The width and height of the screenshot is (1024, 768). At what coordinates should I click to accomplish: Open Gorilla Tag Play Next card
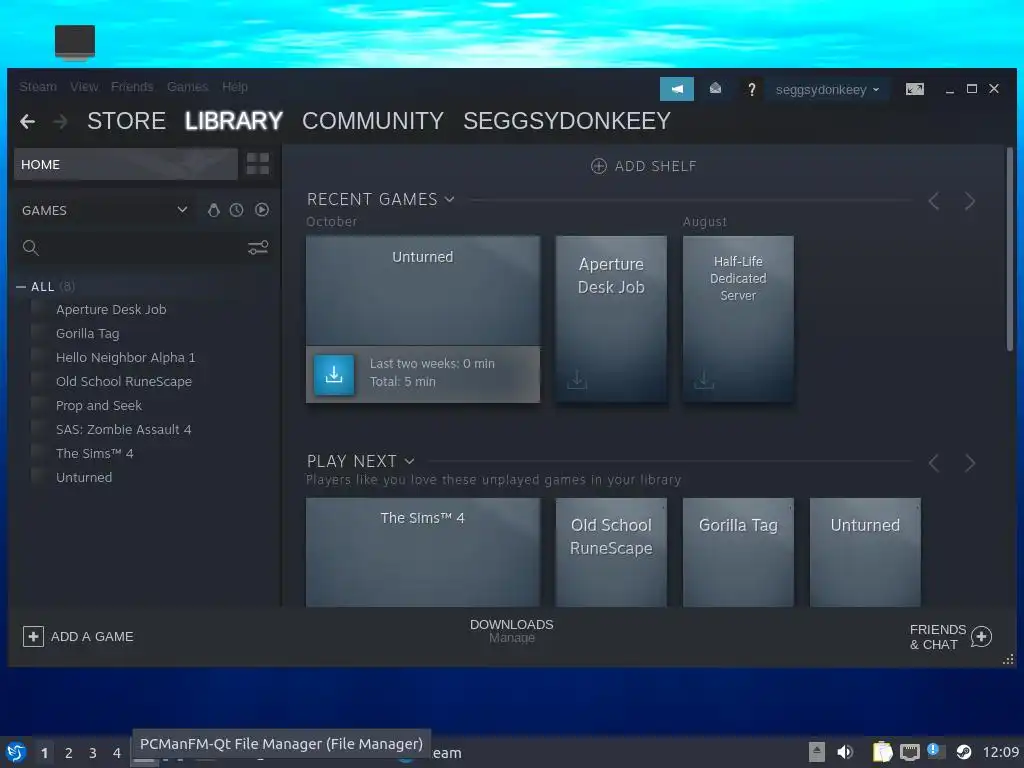pos(738,552)
